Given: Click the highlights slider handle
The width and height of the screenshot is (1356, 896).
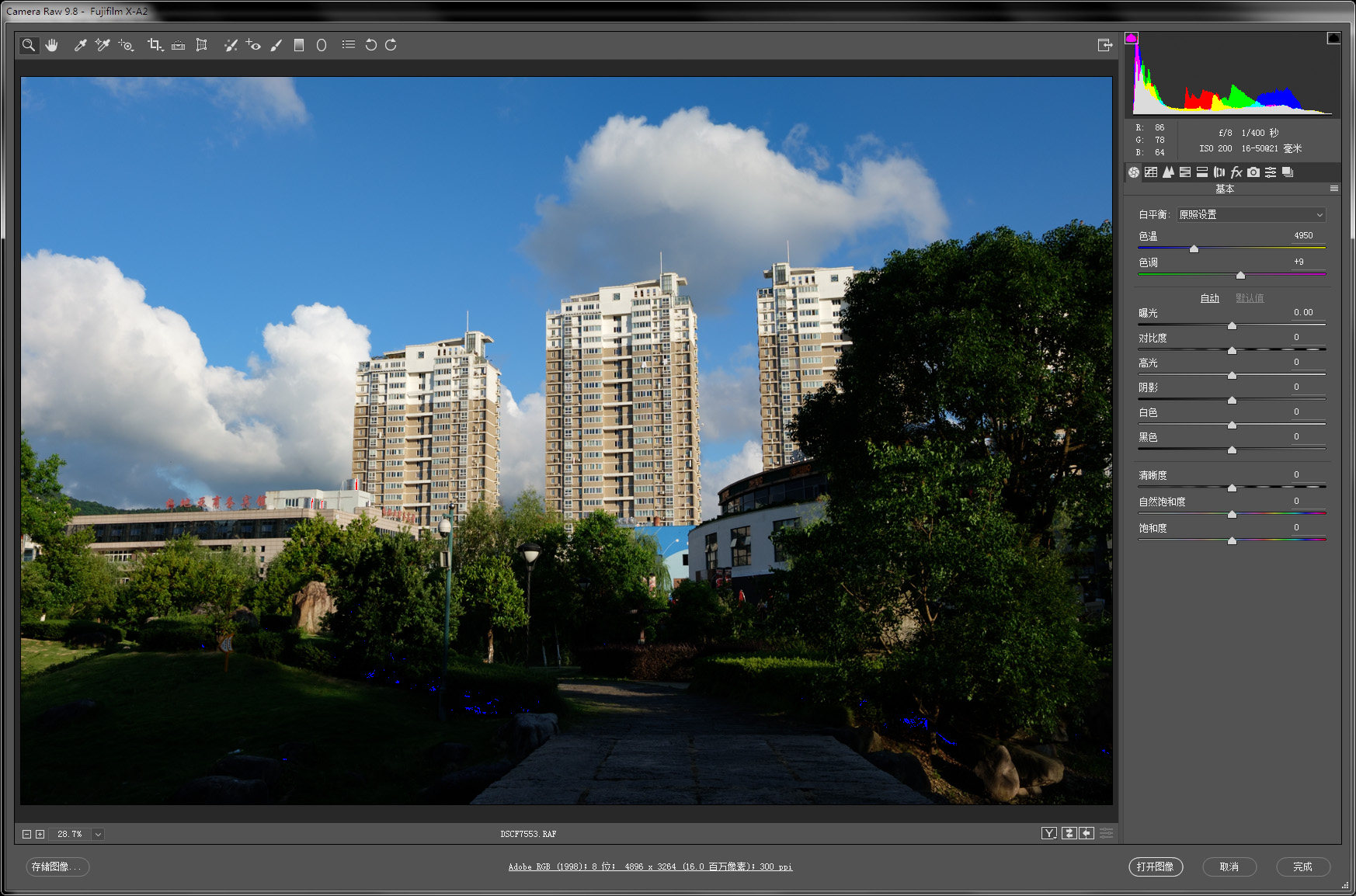Looking at the screenshot, I should click(x=1232, y=375).
